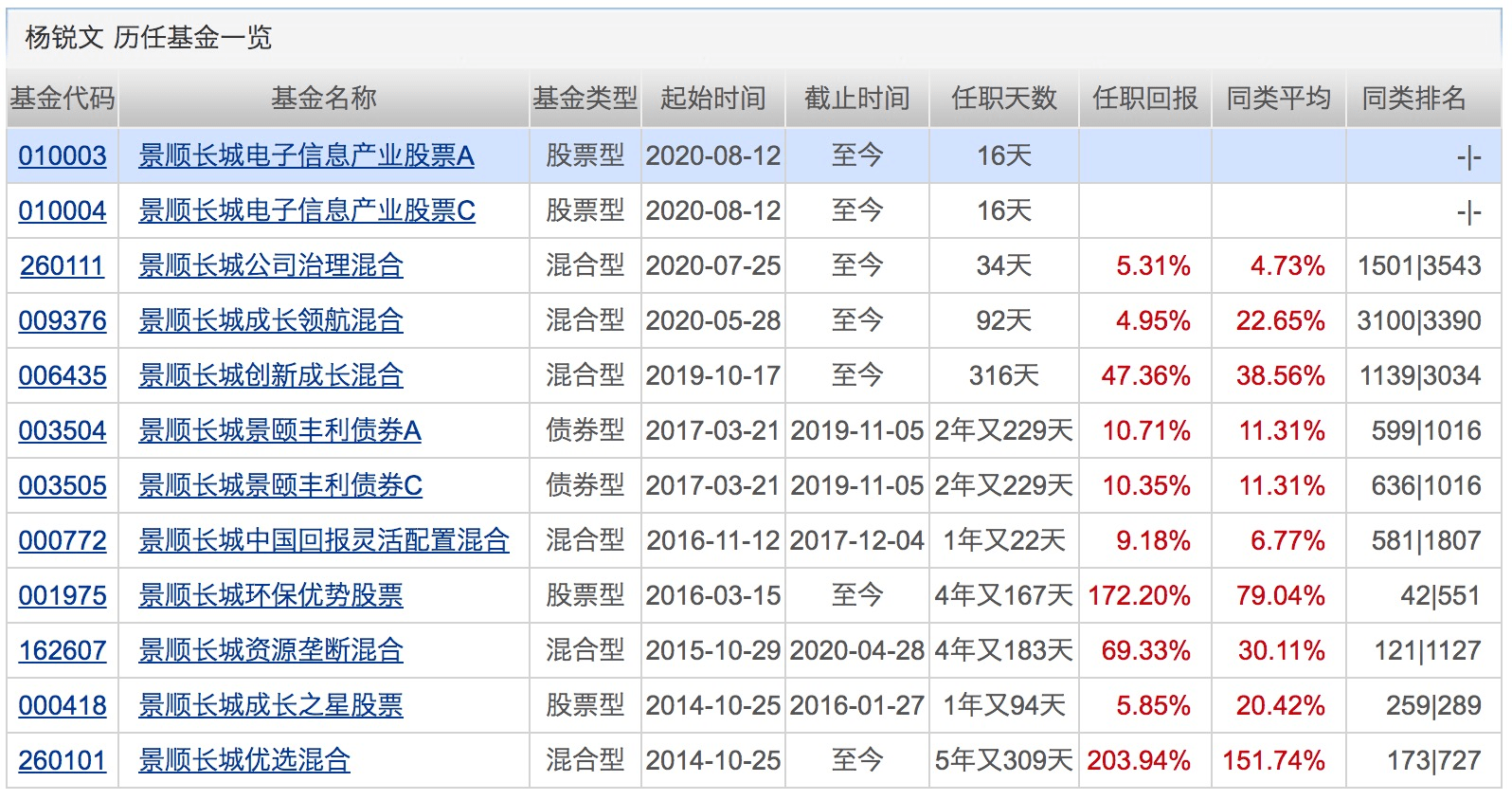Select tenure cell 92天
This screenshot has height=800, width=1512.
(x=1004, y=320)
